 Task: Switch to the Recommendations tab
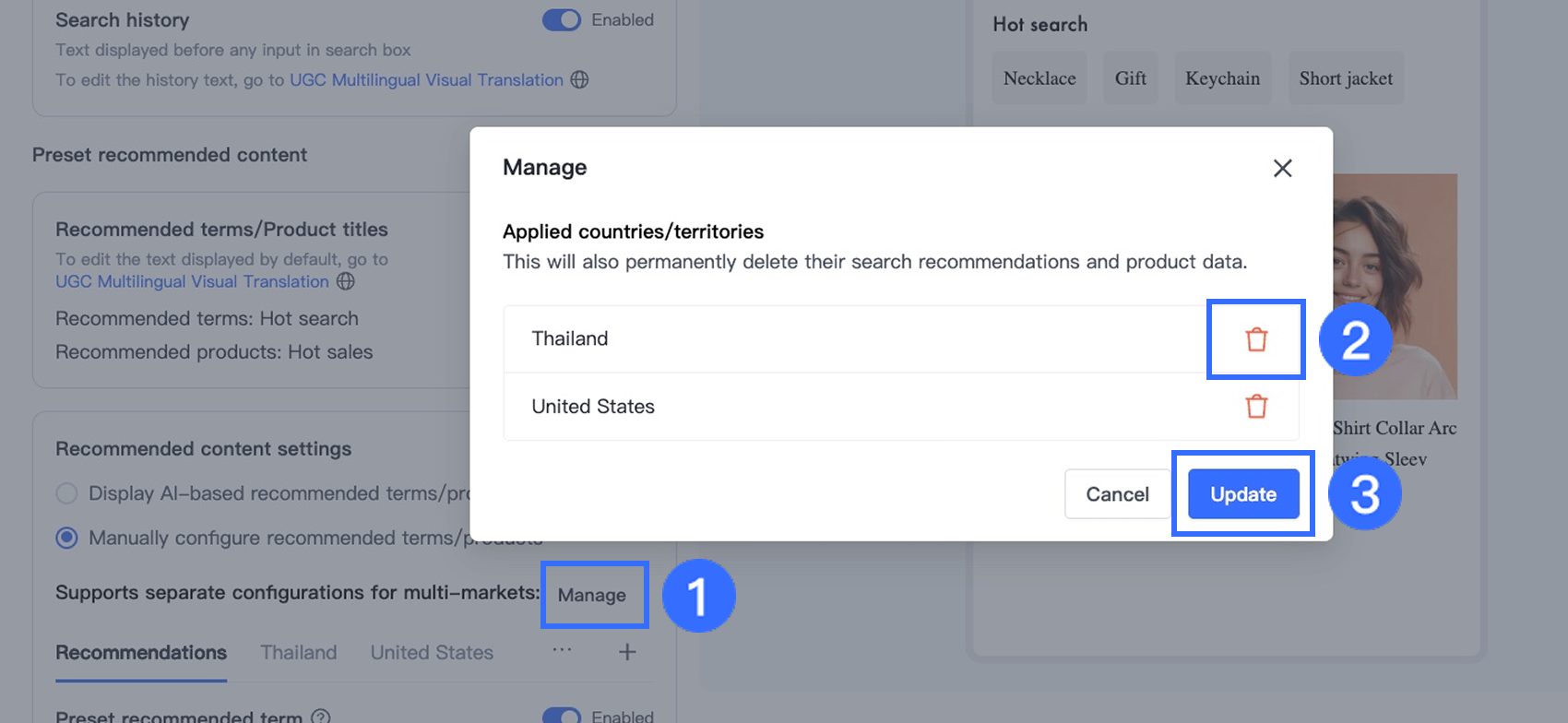point(141,653)
